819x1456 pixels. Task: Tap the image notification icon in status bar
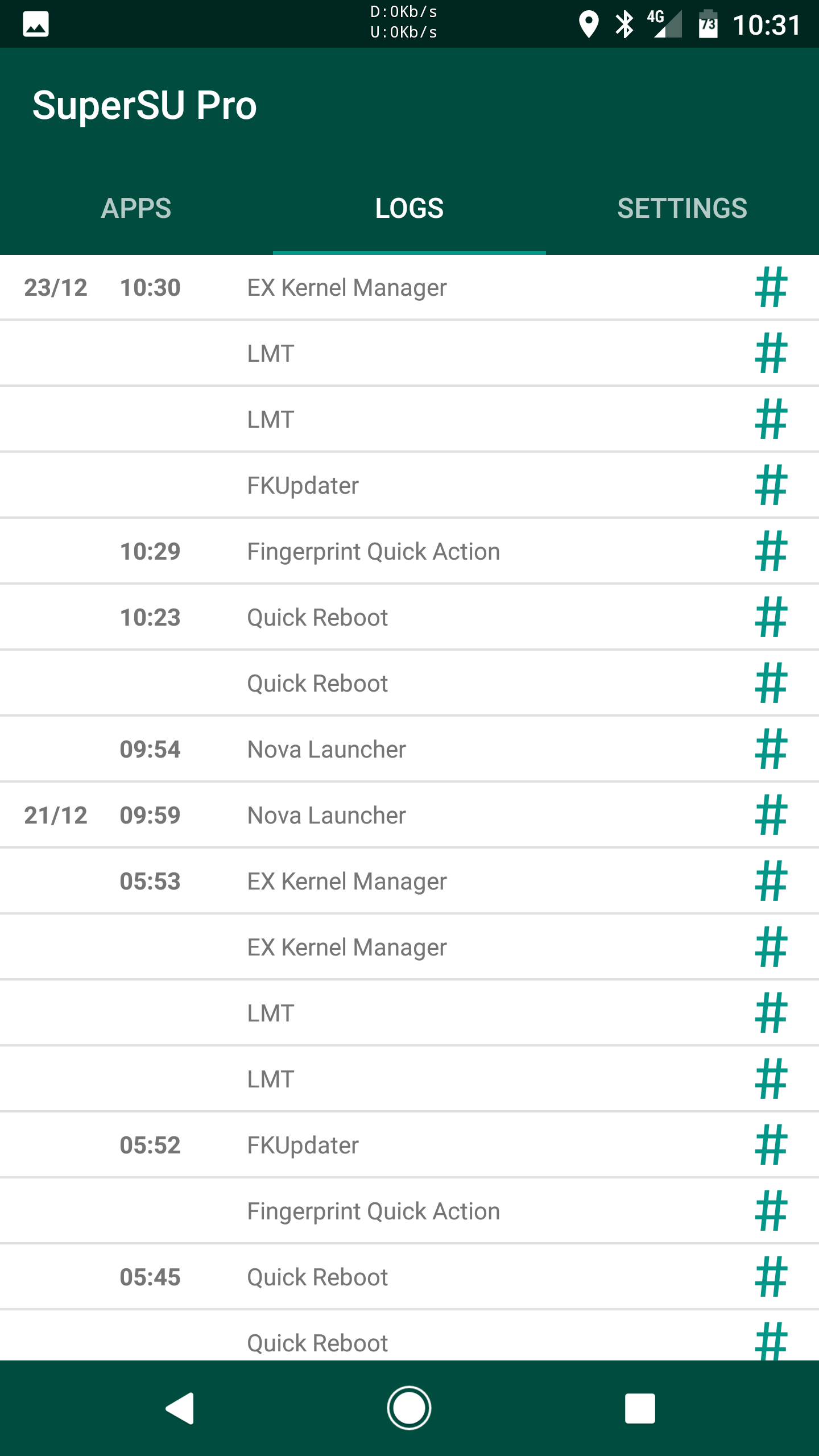pyautogui.click(x=36, y=24)
